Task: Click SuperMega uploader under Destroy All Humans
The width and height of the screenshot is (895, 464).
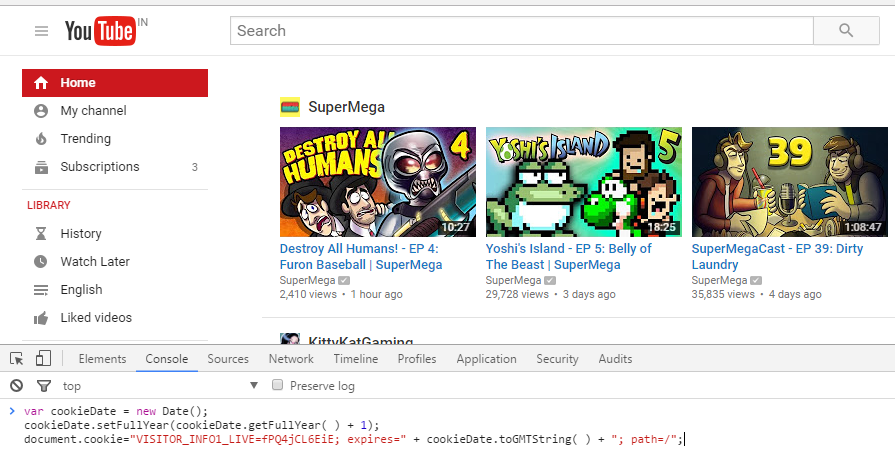Action: click(x=308, y=280)
